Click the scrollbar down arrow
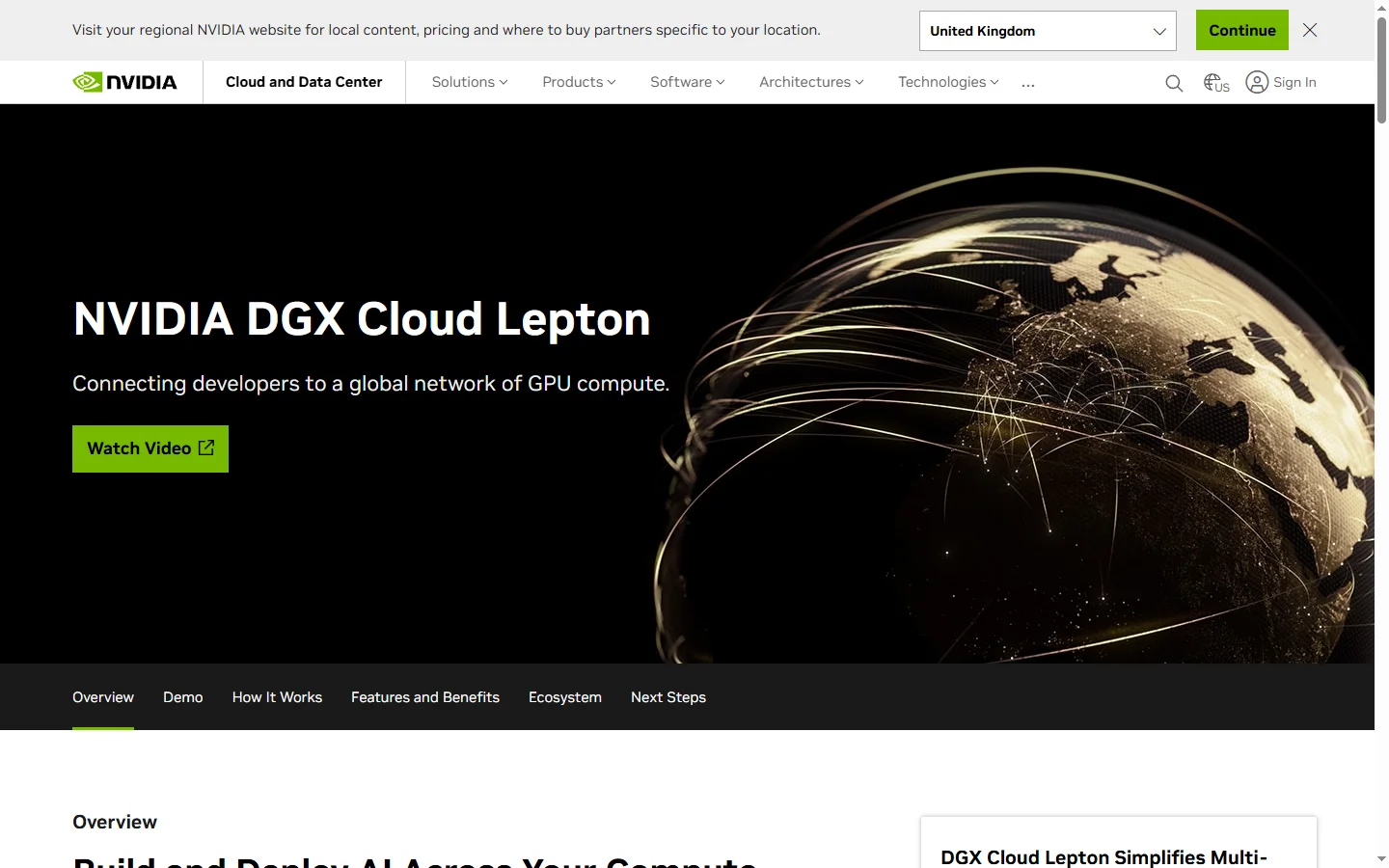Screen dimensions: 1389x868 click(x=1381, y=858)
